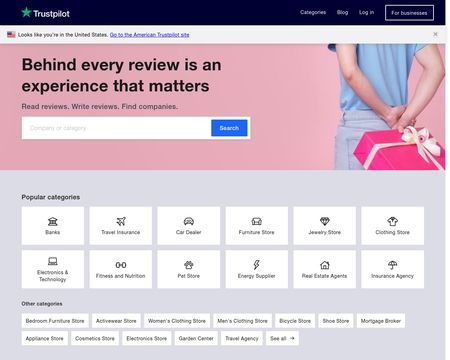The height and width of the screenshot is (360, 450).
Task: Choose the Electronics Store tag
Action: pos(147,338)
